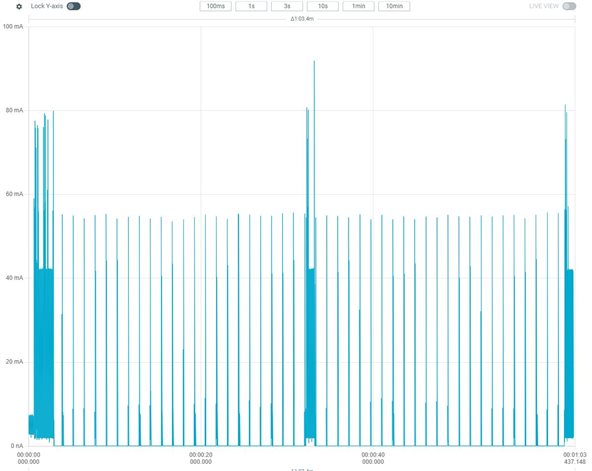Select the 1min time span
The width and height of the screenshot is (592, 471).
click(358, 6)
